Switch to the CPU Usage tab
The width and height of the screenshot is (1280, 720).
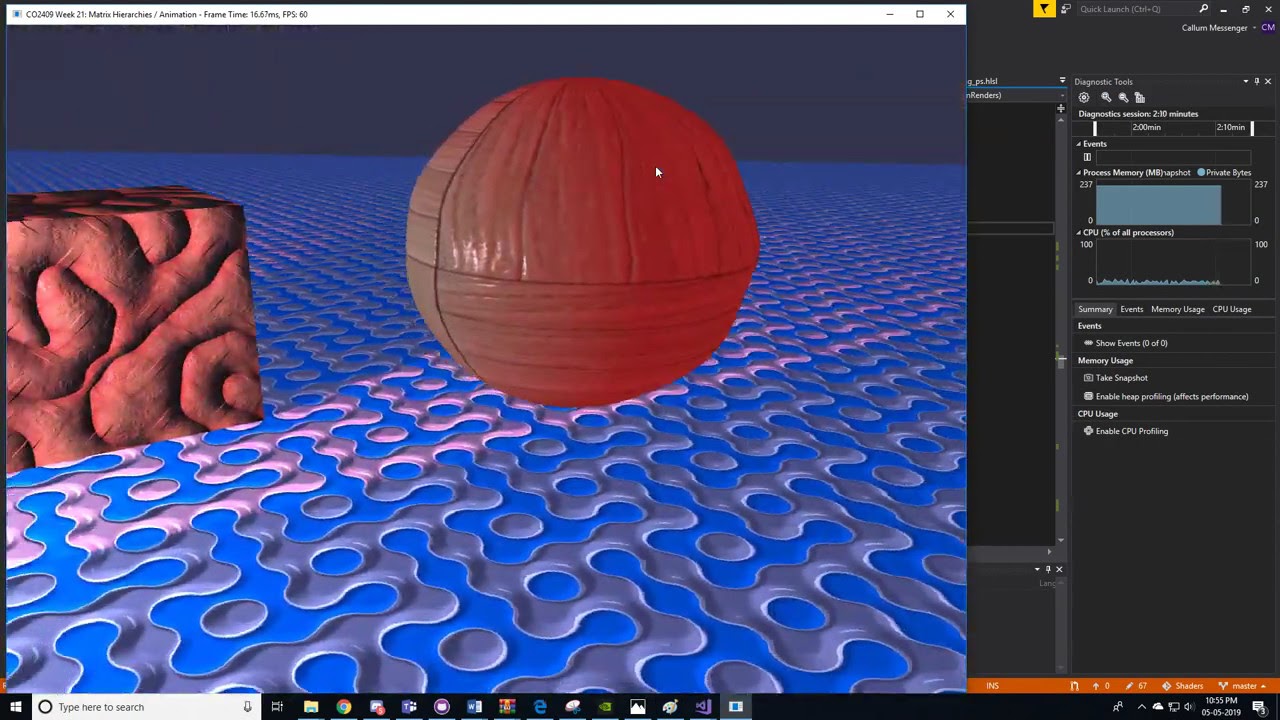pos(1232,309)
